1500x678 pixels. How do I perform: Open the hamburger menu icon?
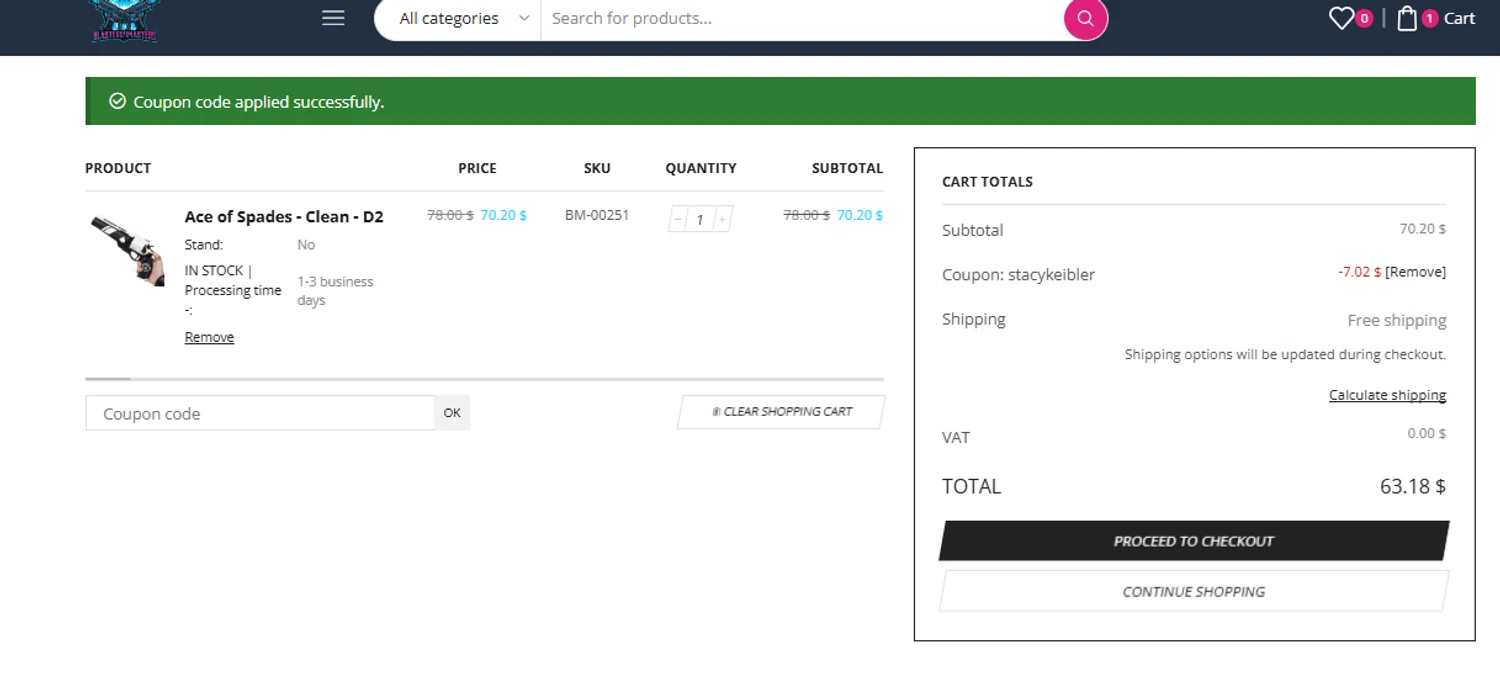pyautogui.click(x=333, y=18)
